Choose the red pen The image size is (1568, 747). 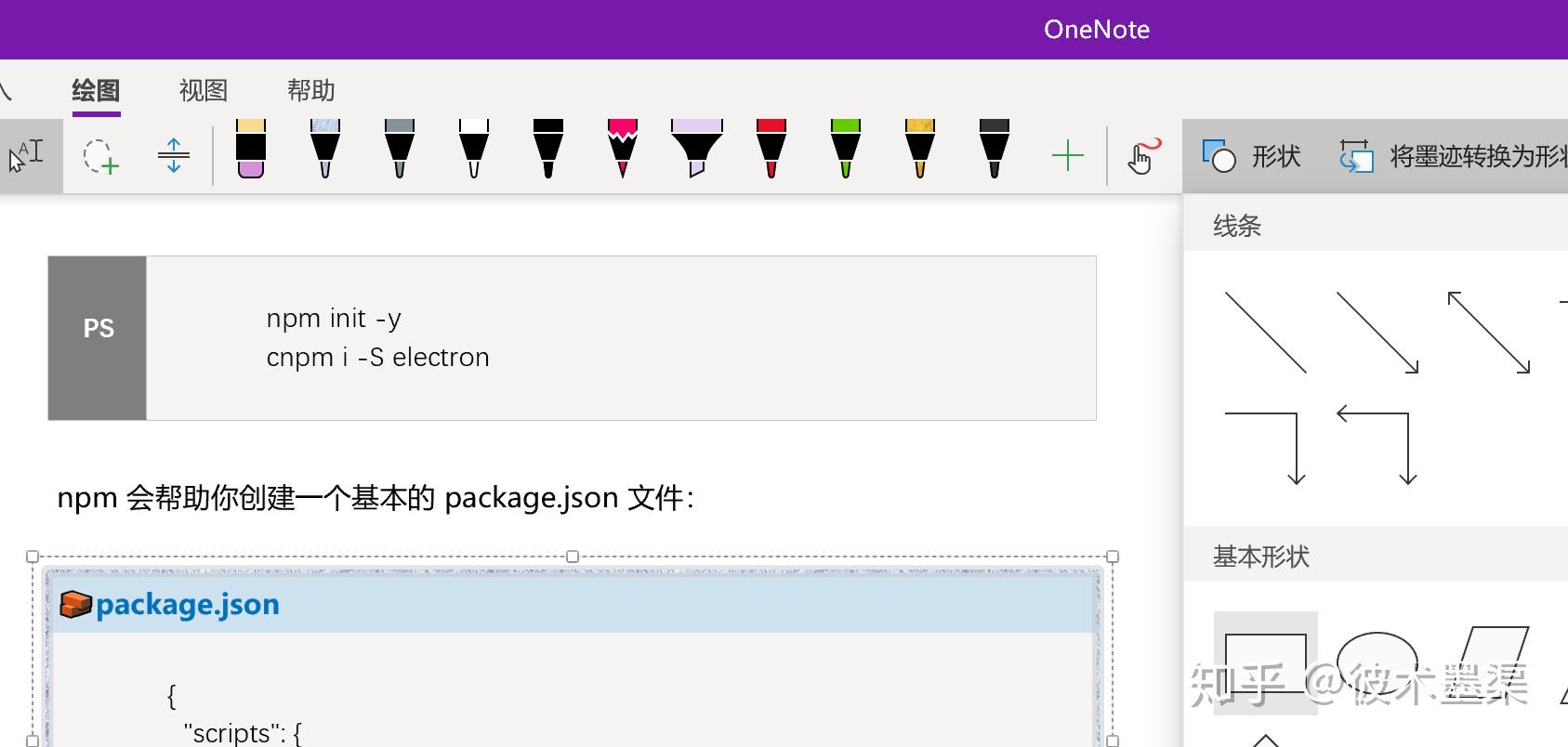(771, 149)
